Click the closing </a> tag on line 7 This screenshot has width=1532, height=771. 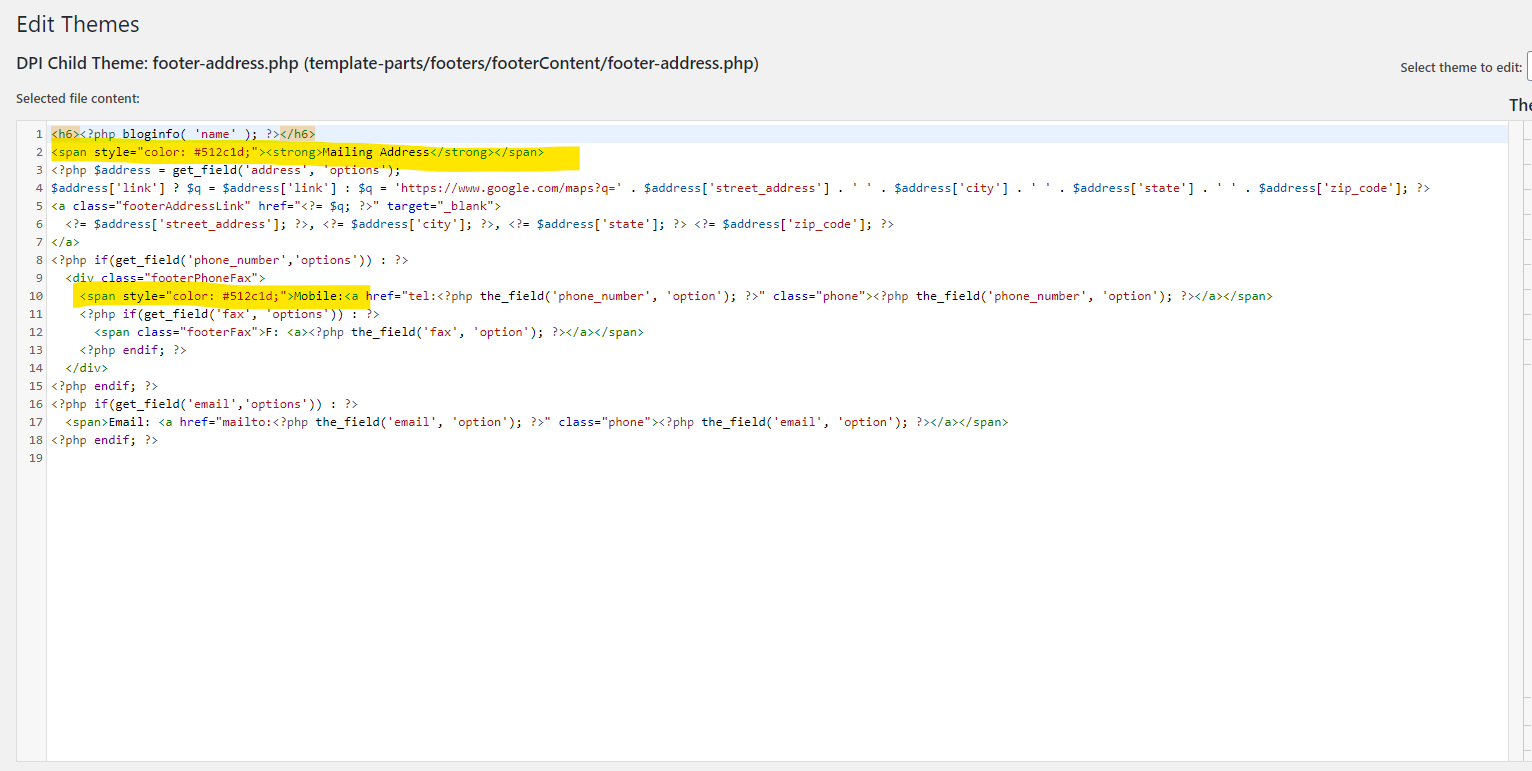point(65,242)
